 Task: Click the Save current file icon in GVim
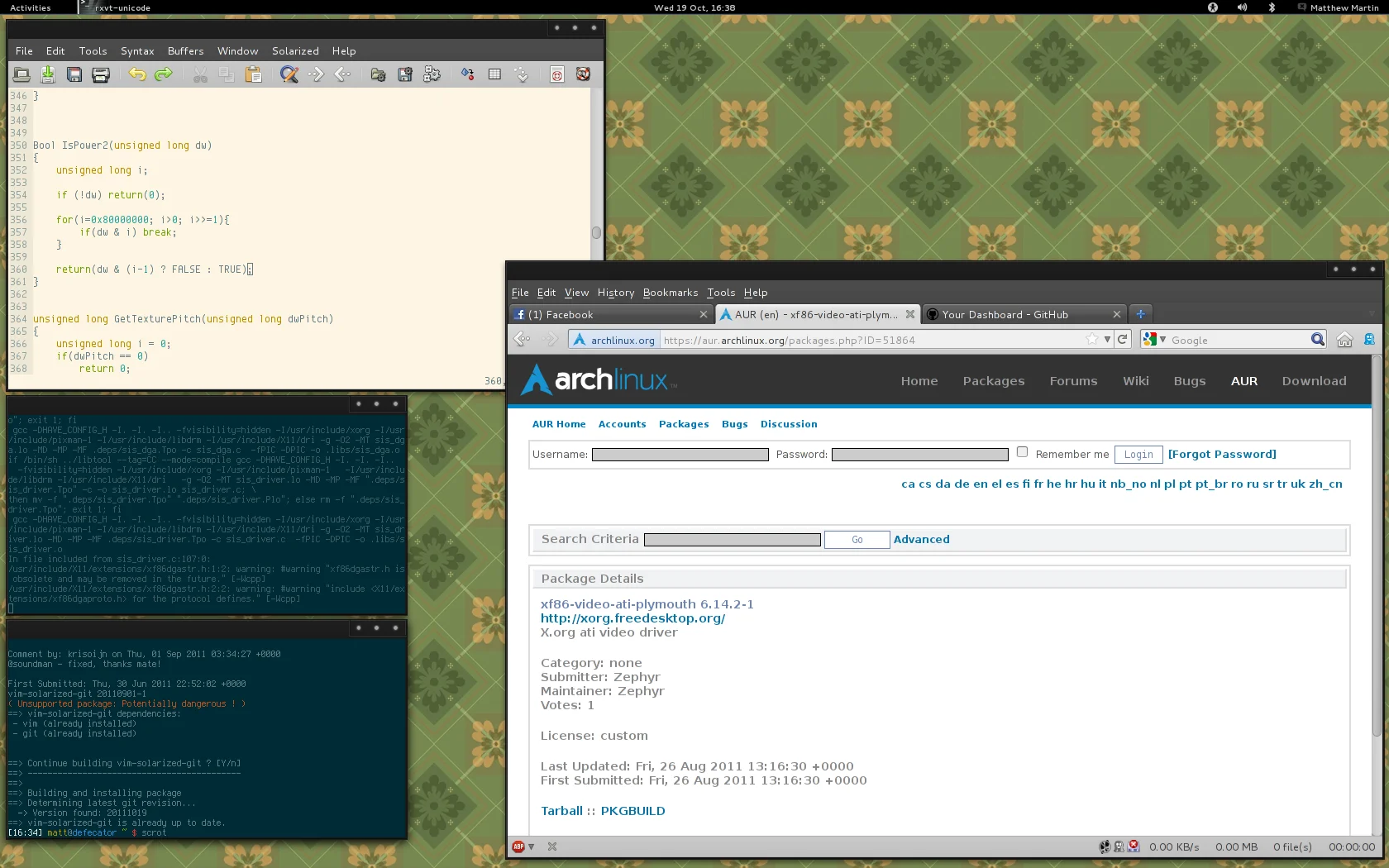click(x=48, y=74)
